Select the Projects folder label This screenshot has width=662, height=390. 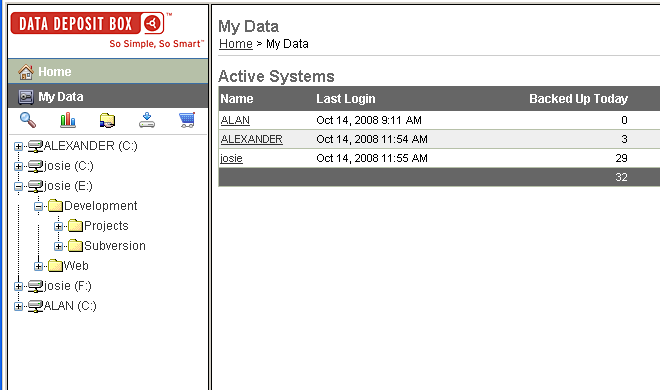[106, 226]
